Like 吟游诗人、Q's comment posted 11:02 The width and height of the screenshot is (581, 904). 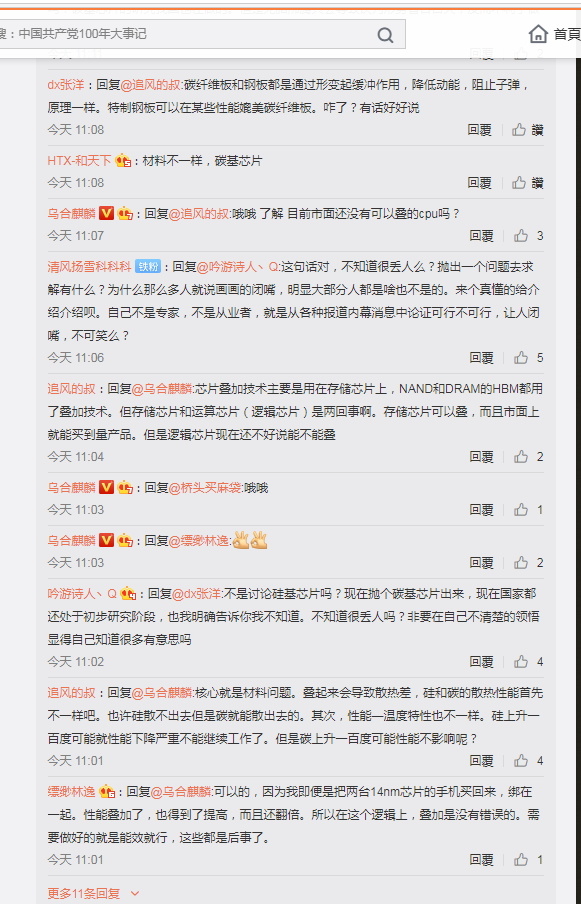click(x=521, y=662)
